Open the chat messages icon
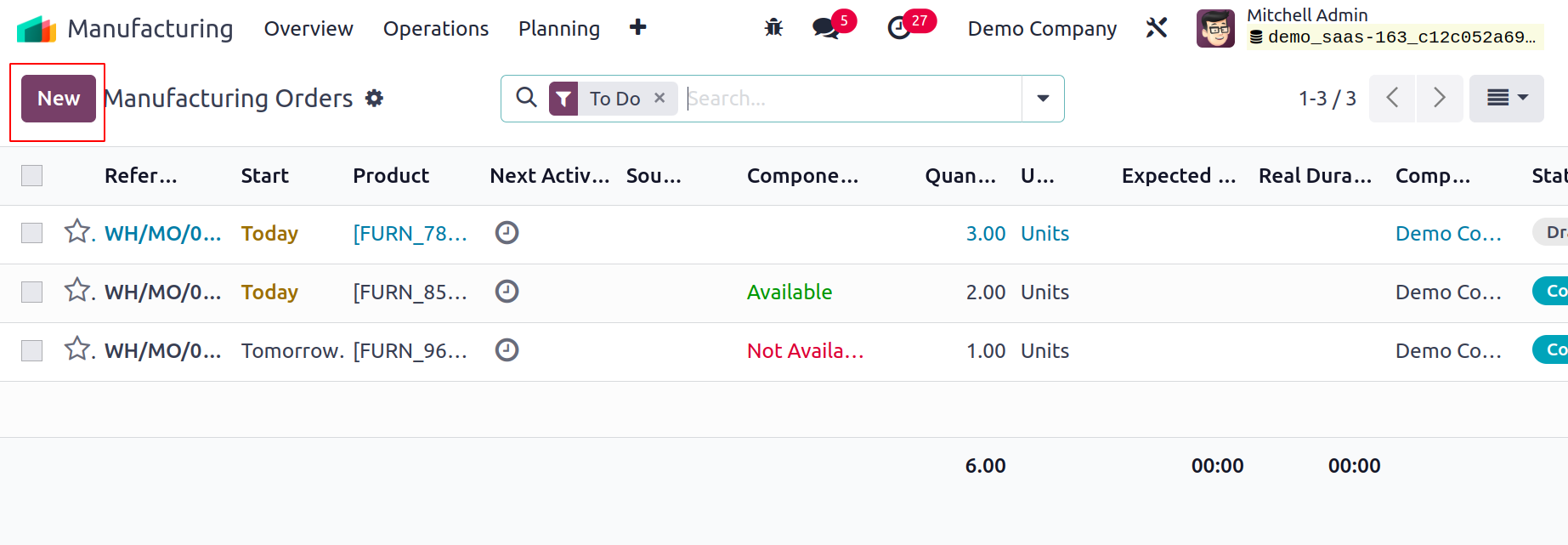Screen dimensions: 1568x545 [x=825, y=28]
